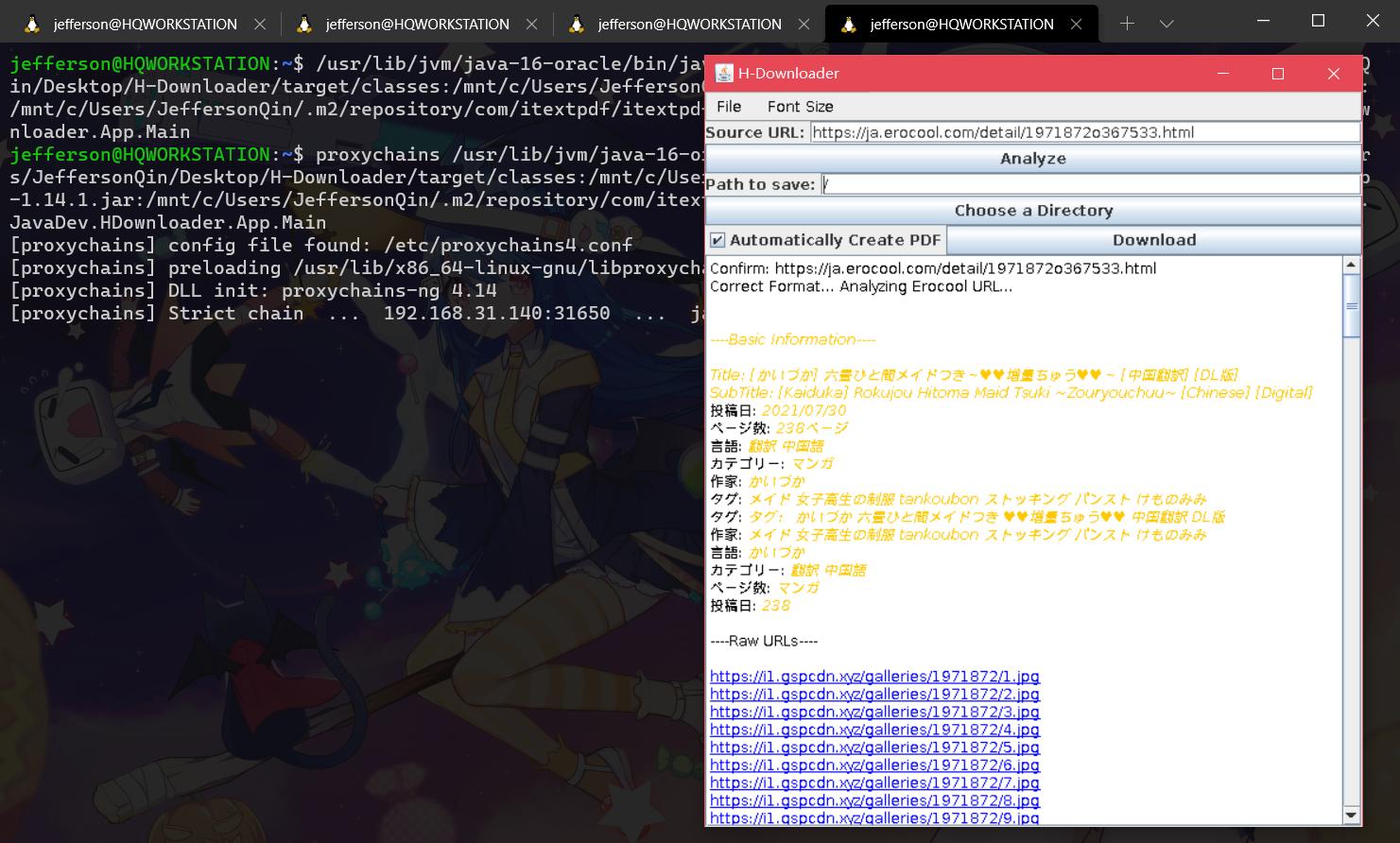
Task: Maximize the Windows Terminal window
Action: click(x=1318, y=20)
